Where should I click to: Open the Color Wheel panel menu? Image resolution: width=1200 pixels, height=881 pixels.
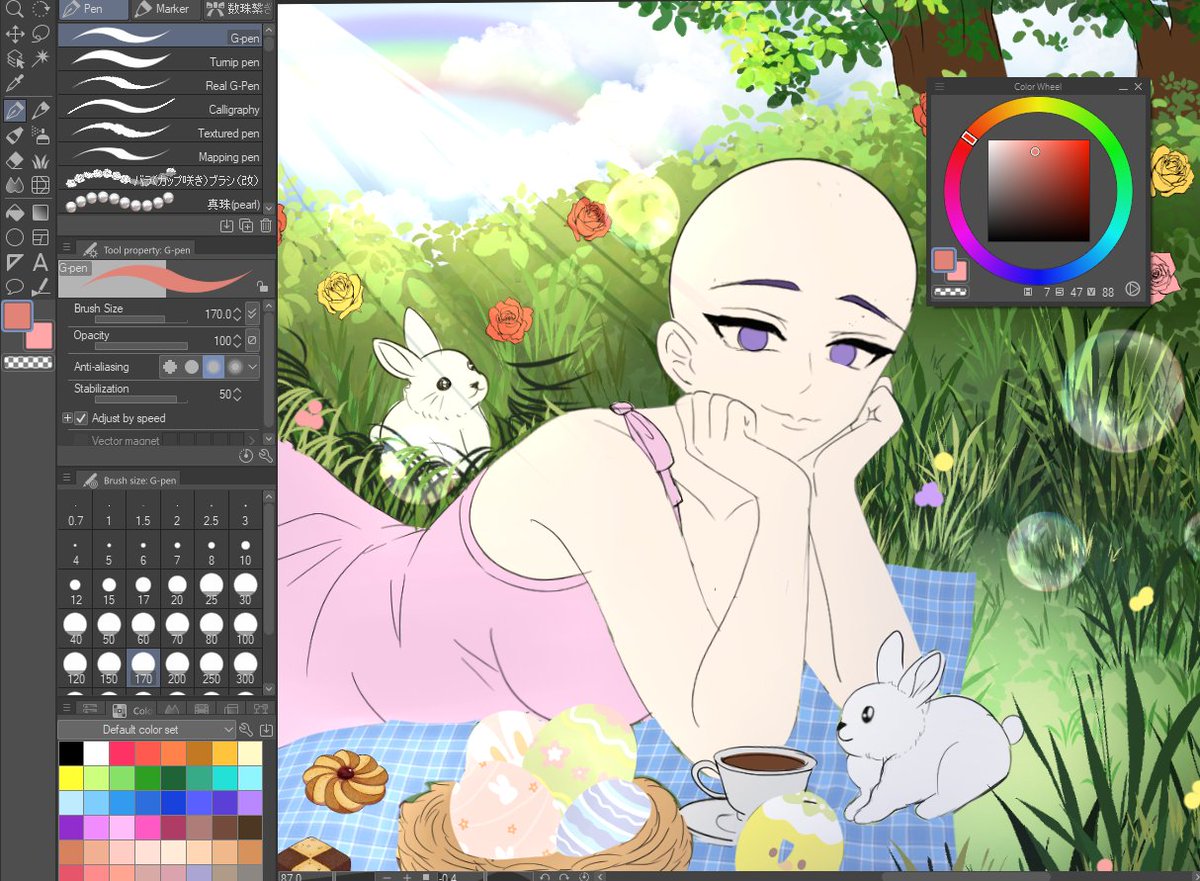(x=939, y=87)
